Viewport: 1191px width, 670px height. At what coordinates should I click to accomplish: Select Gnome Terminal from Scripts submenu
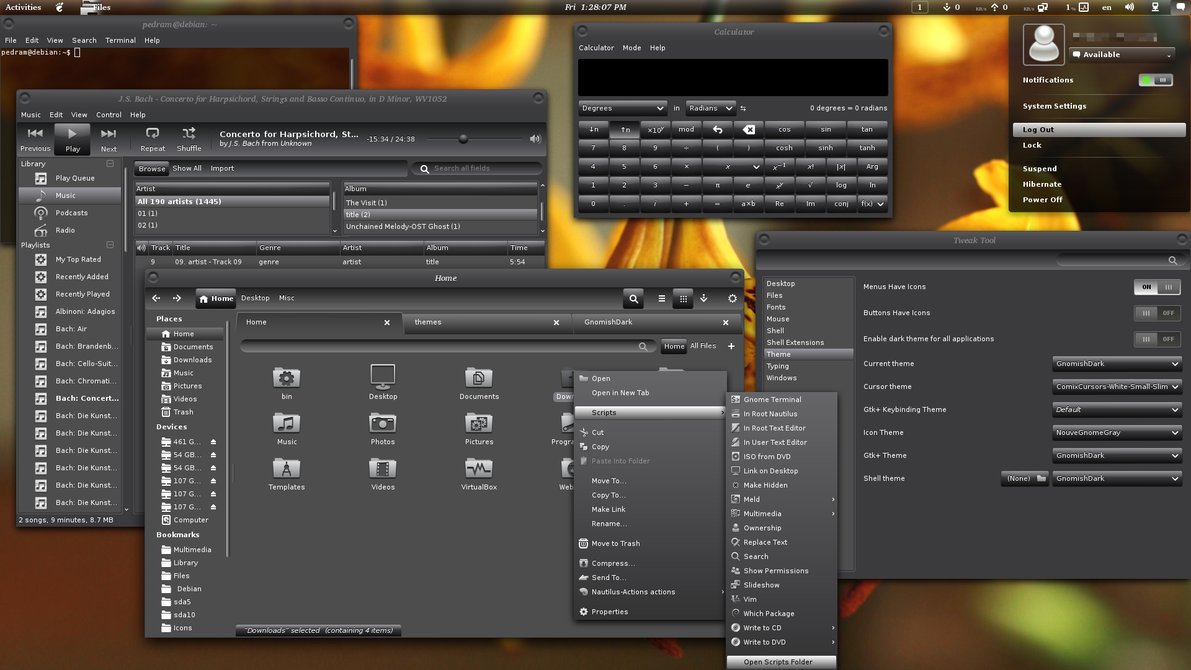[771, 400]
